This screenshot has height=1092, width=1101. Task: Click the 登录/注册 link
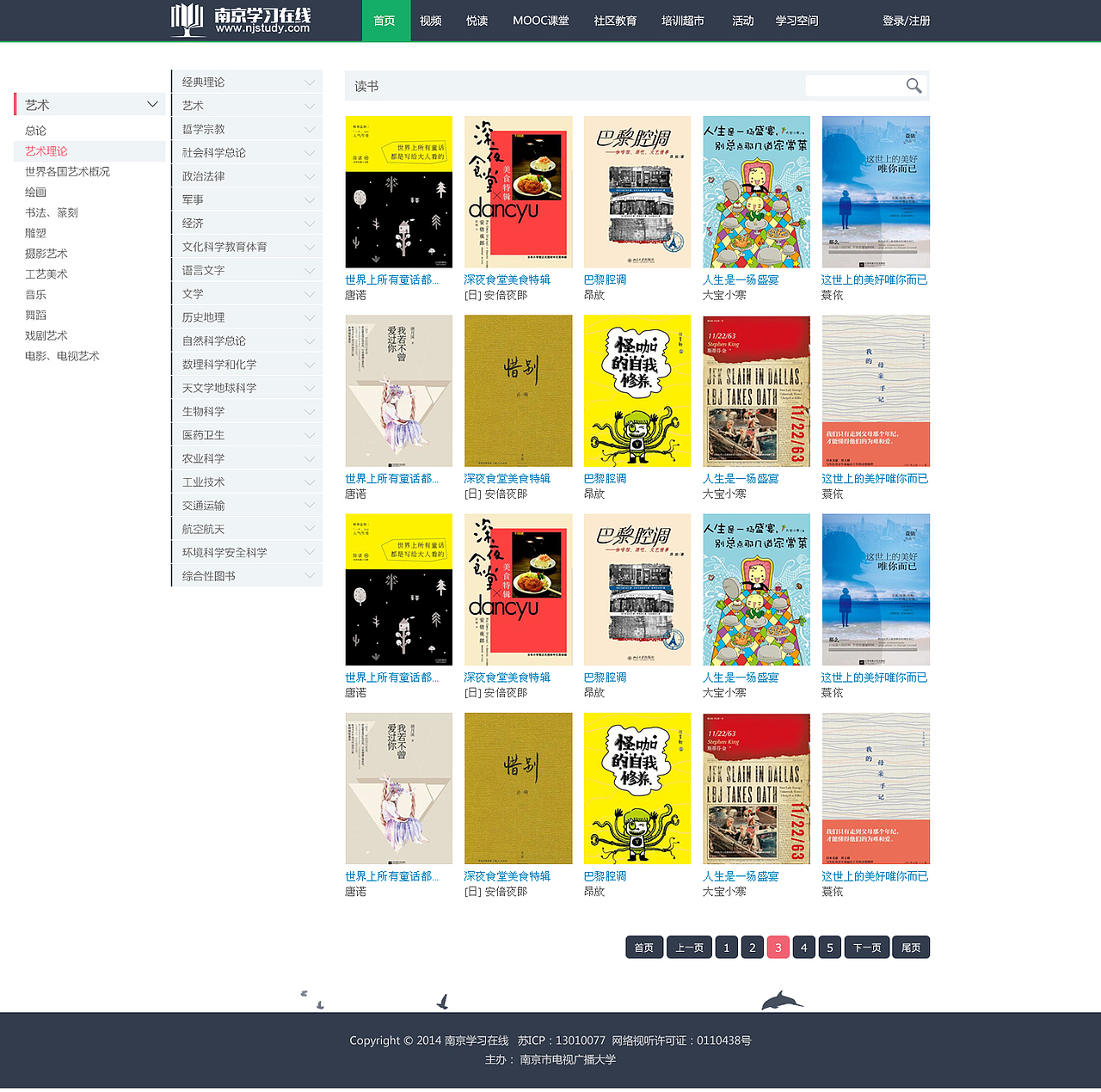tap(906, 21)
